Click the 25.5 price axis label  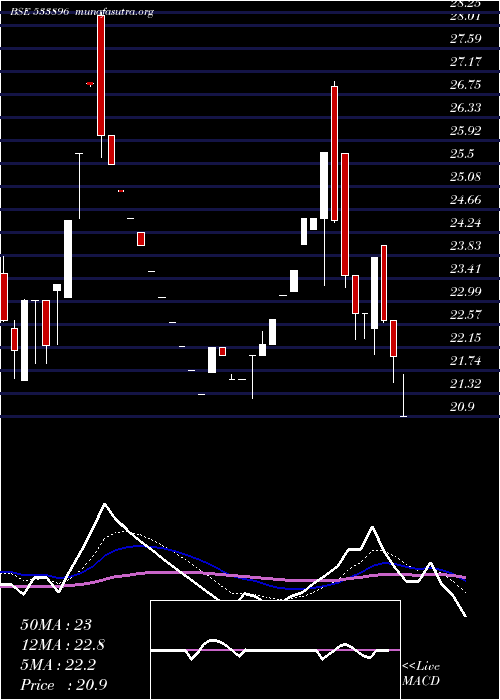pos(462,154)
